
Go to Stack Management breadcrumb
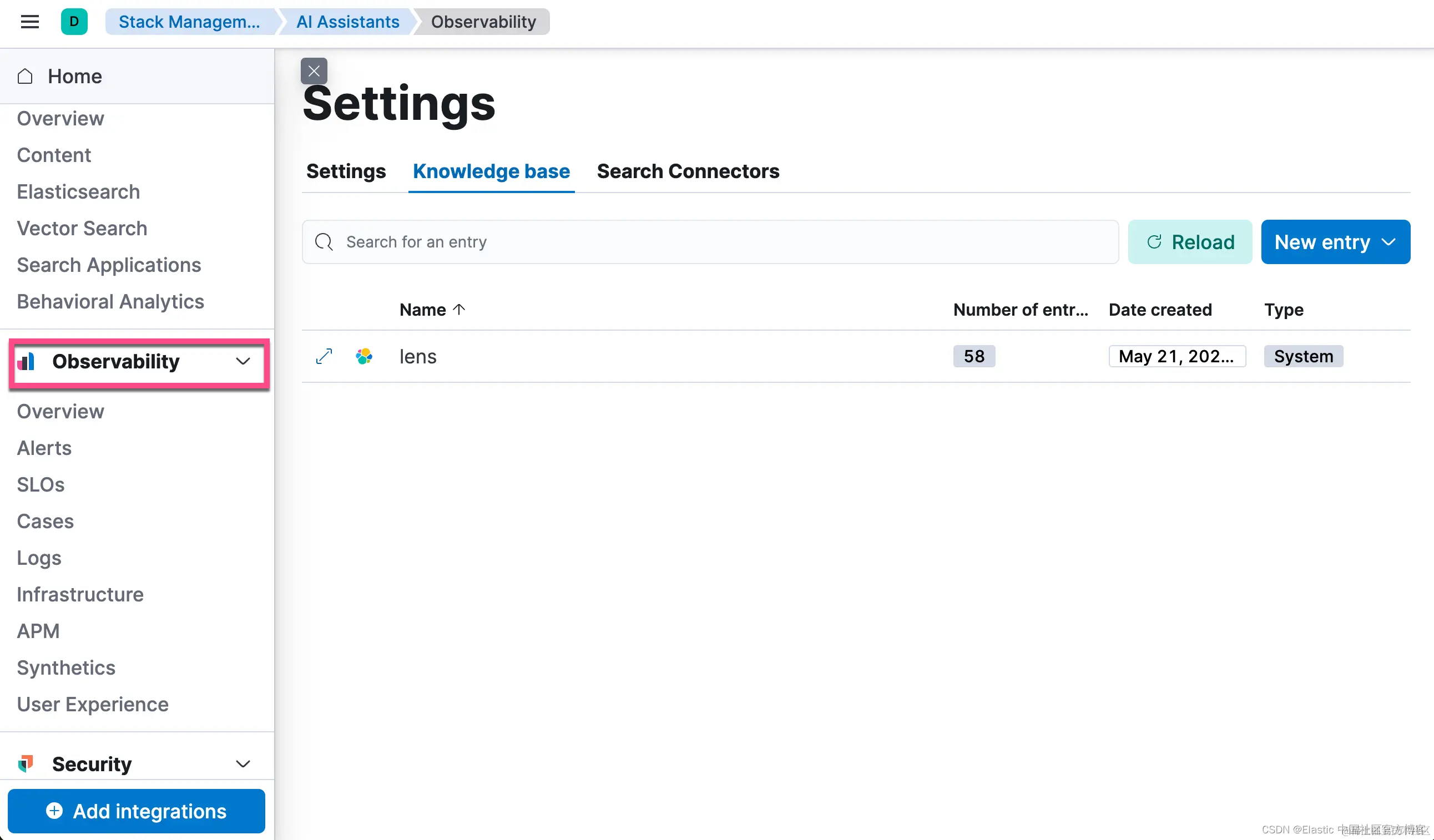[x=189, y=22]
